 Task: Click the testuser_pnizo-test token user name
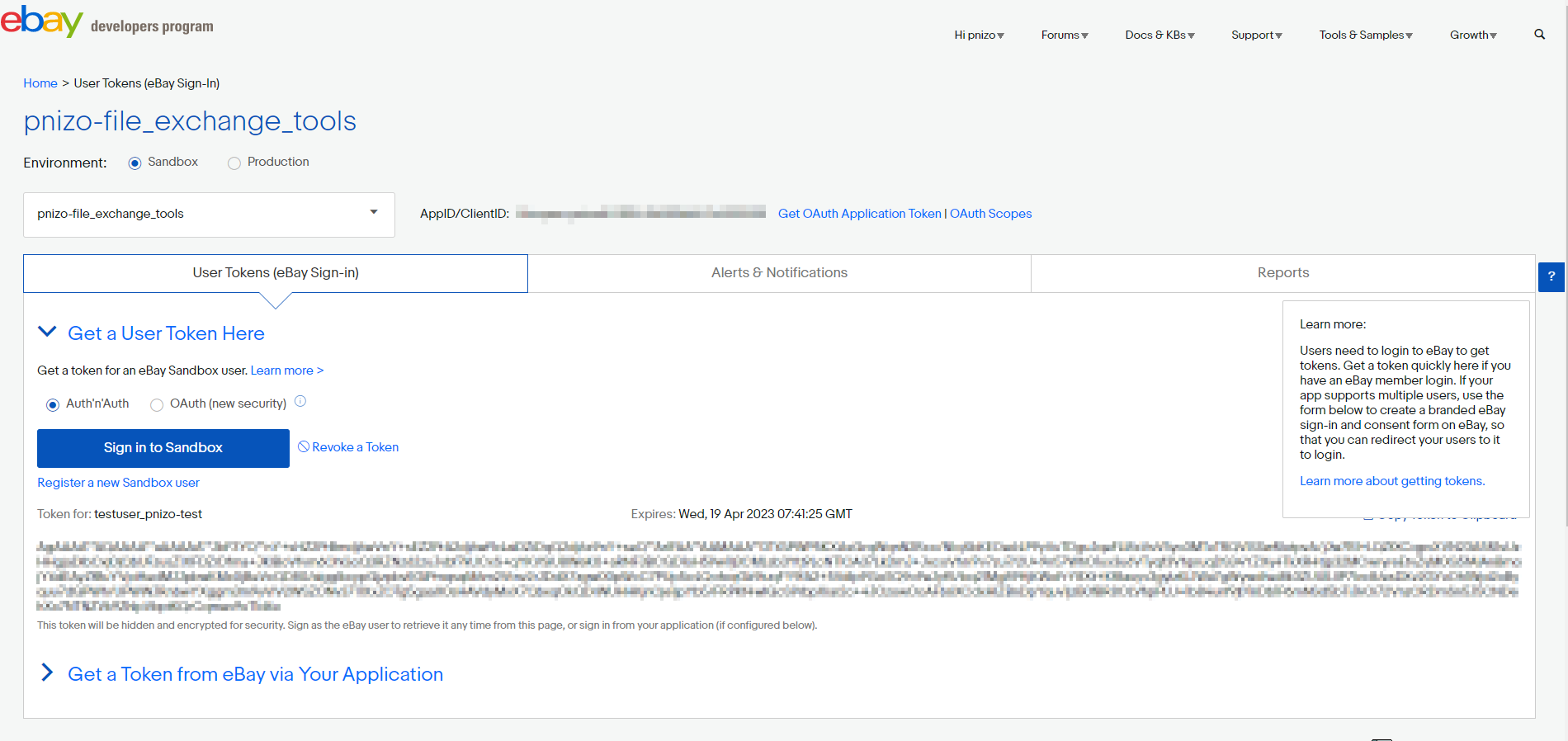click(148, 514)
